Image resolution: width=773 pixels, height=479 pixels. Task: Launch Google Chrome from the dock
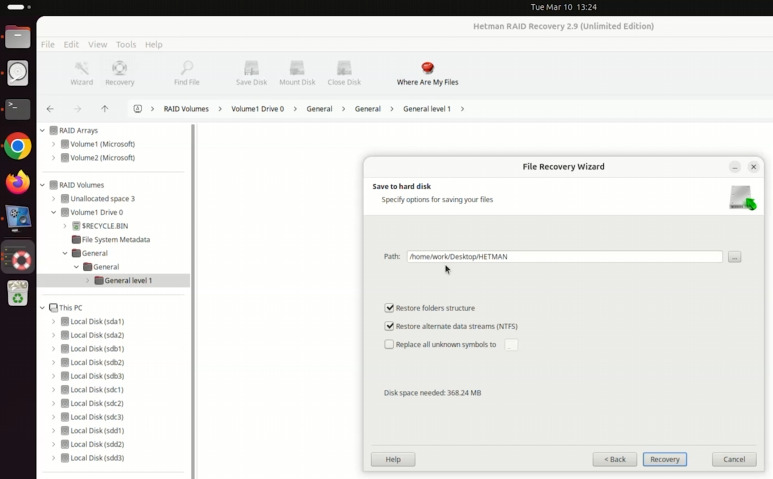(x=18, y=146)
